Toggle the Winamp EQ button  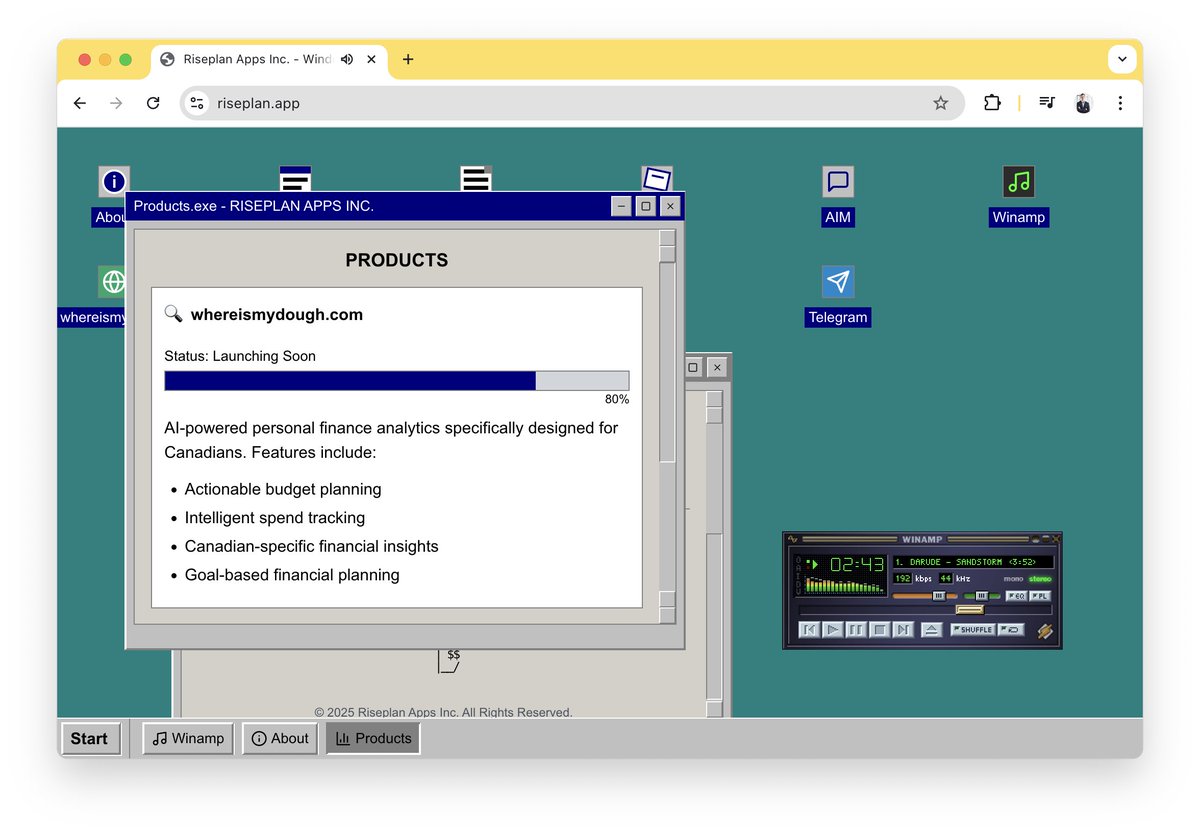1017,596
